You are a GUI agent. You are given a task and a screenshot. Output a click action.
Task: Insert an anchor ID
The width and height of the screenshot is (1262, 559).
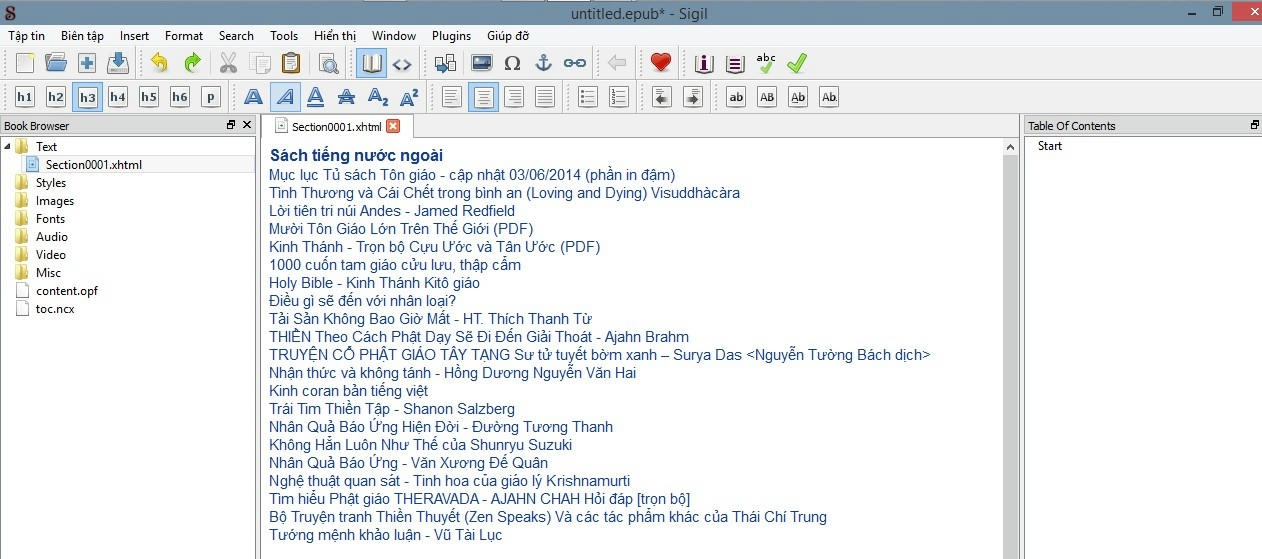[x=543, y=63]
